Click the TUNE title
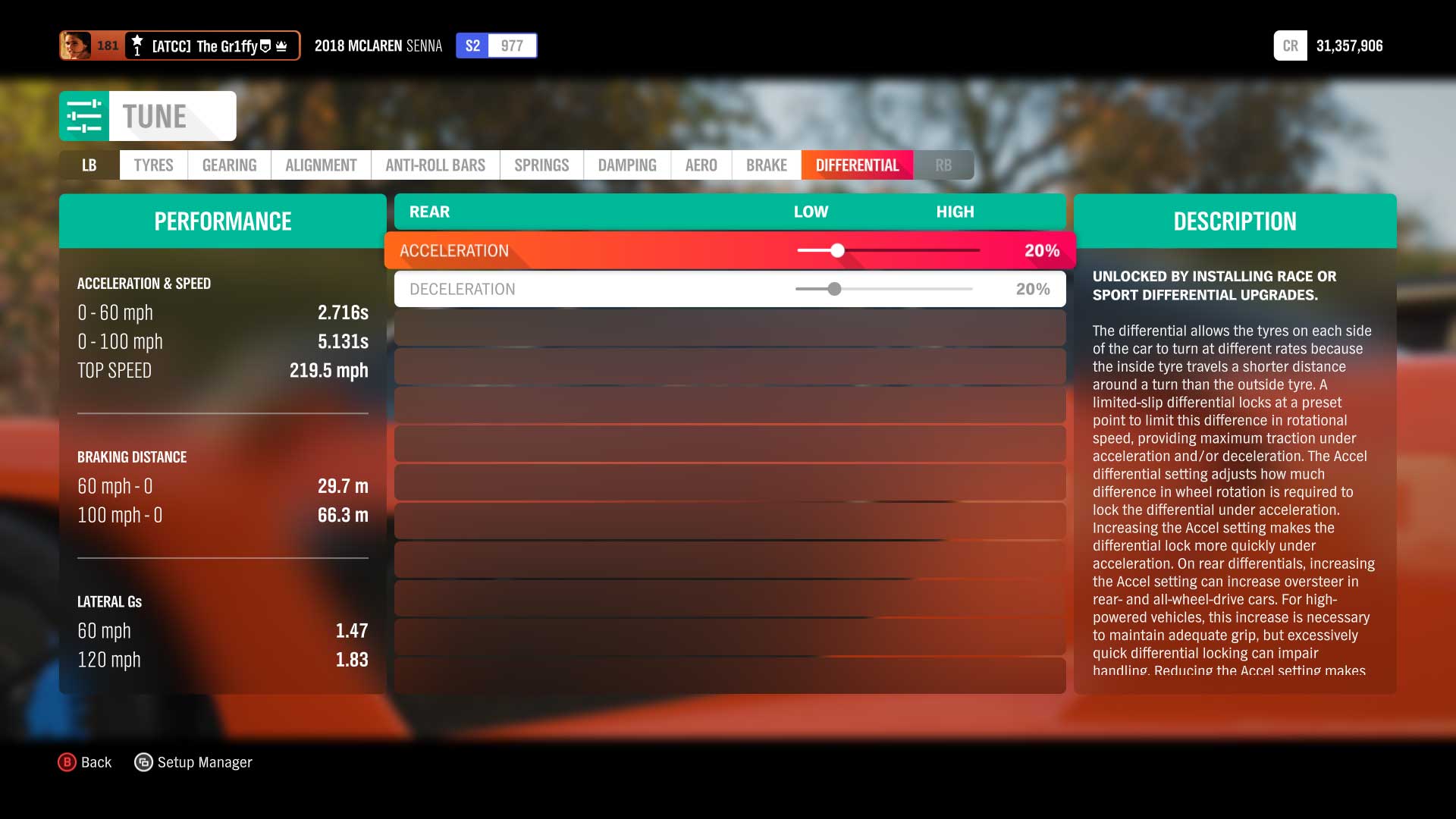Image resolution: width=1456 pixels, height=819 pixels. coord(155,117)
